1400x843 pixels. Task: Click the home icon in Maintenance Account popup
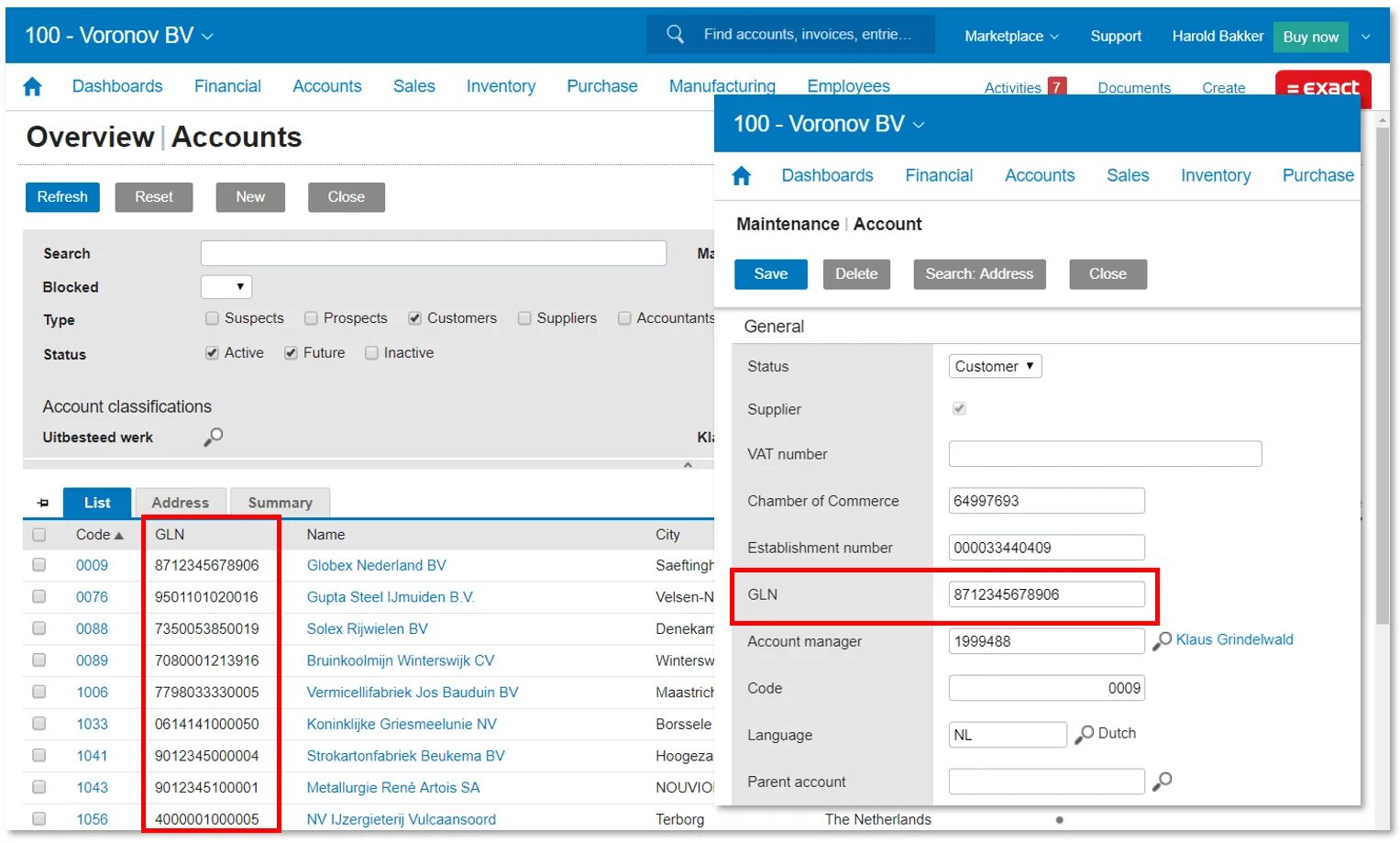click(x=742, y=175)
